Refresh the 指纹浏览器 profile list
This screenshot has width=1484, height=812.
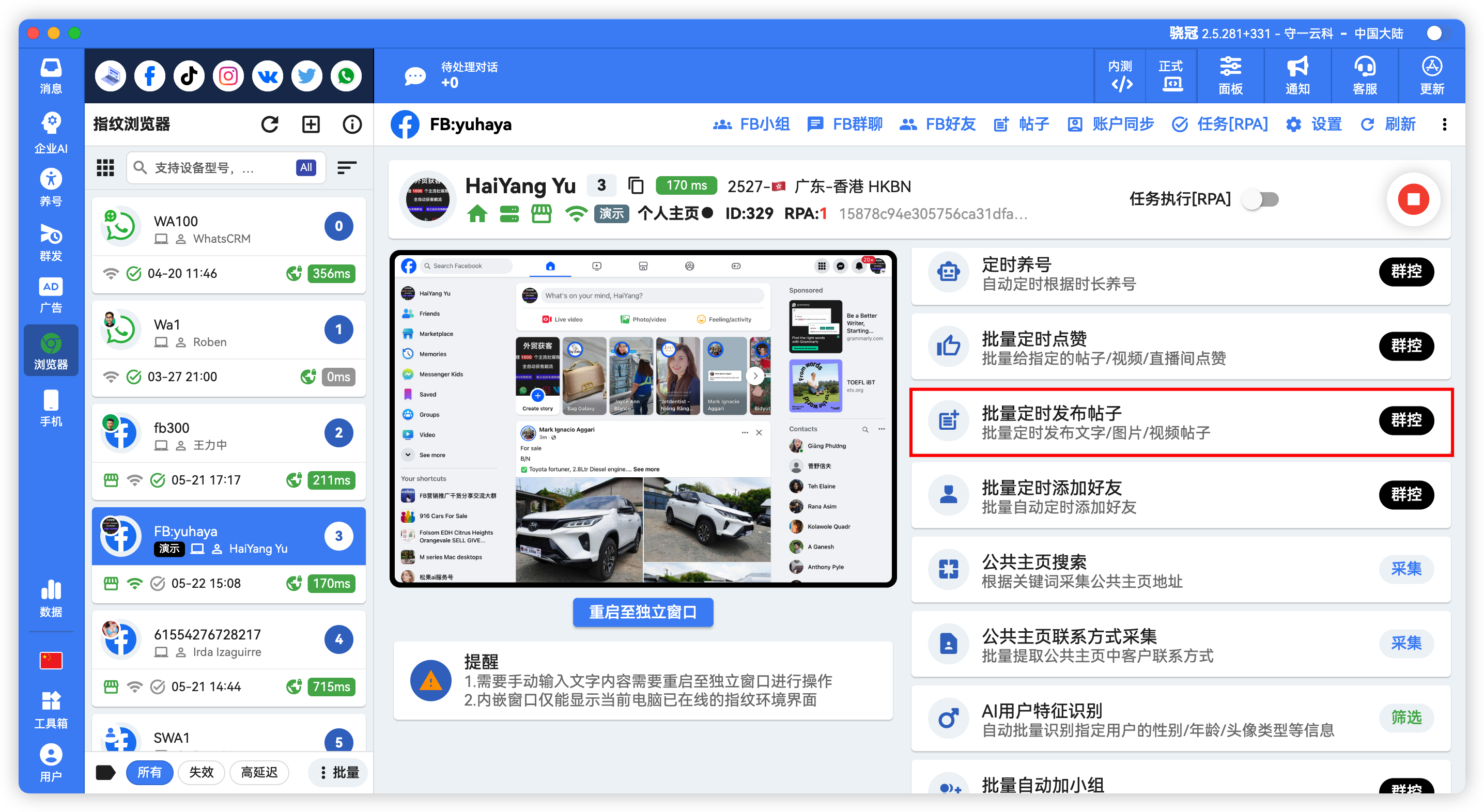click(270, 124)
